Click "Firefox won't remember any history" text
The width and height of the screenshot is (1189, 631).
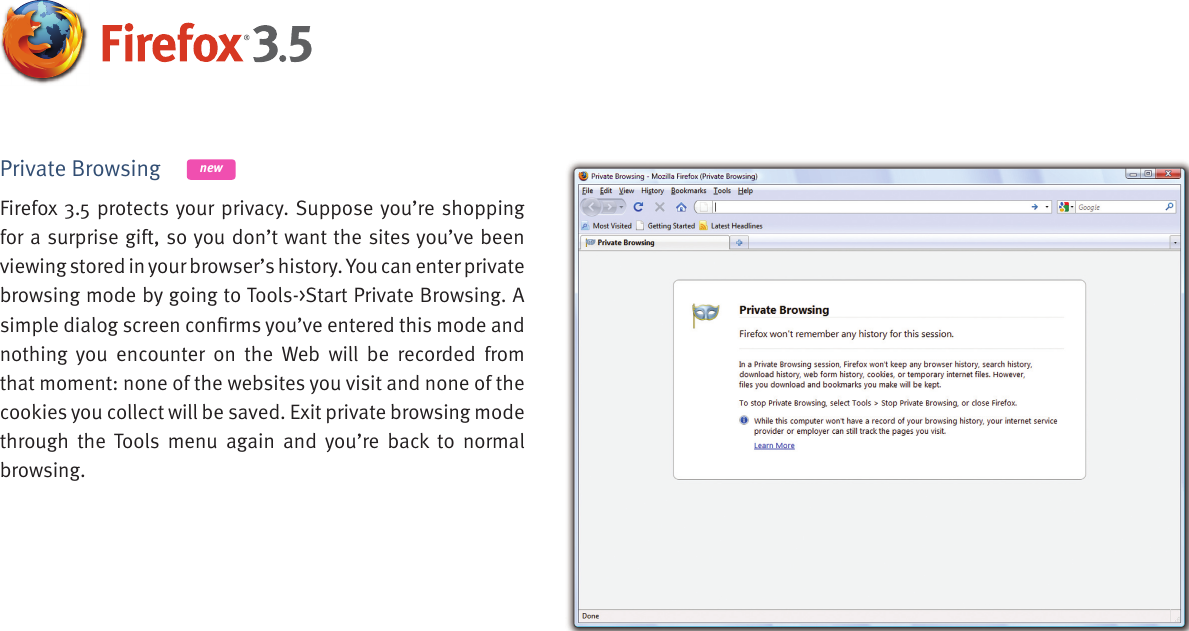coord(846,334)
